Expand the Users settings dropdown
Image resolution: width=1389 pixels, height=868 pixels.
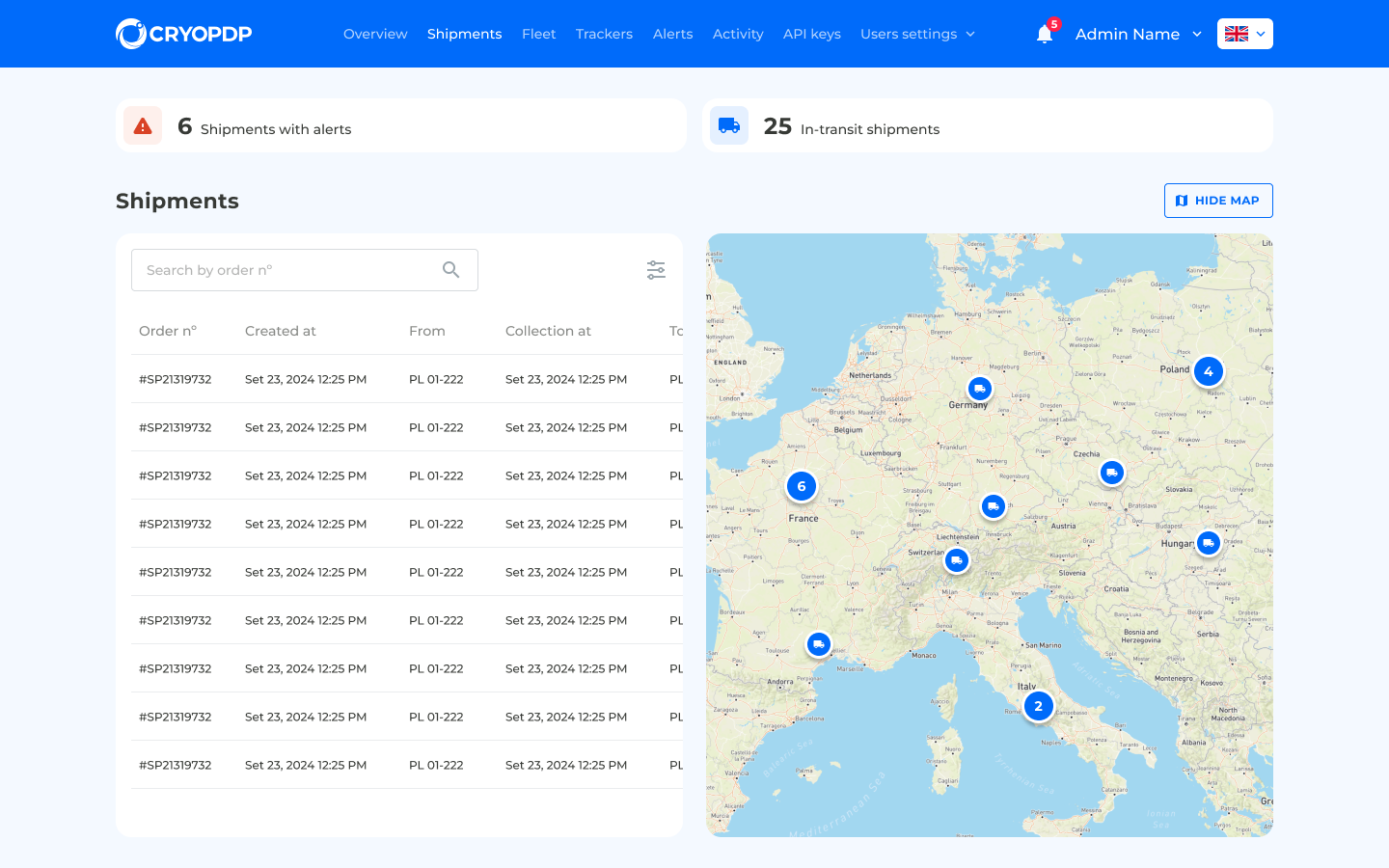(918, 34)
